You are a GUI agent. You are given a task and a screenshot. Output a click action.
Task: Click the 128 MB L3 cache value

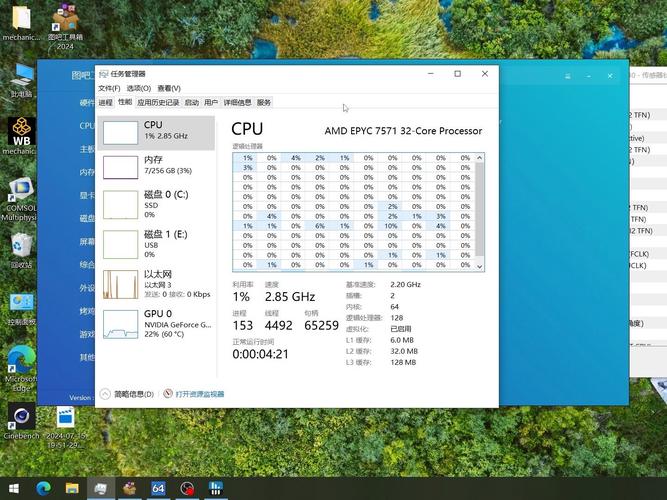pyautogui.click(x=403, y=363)
